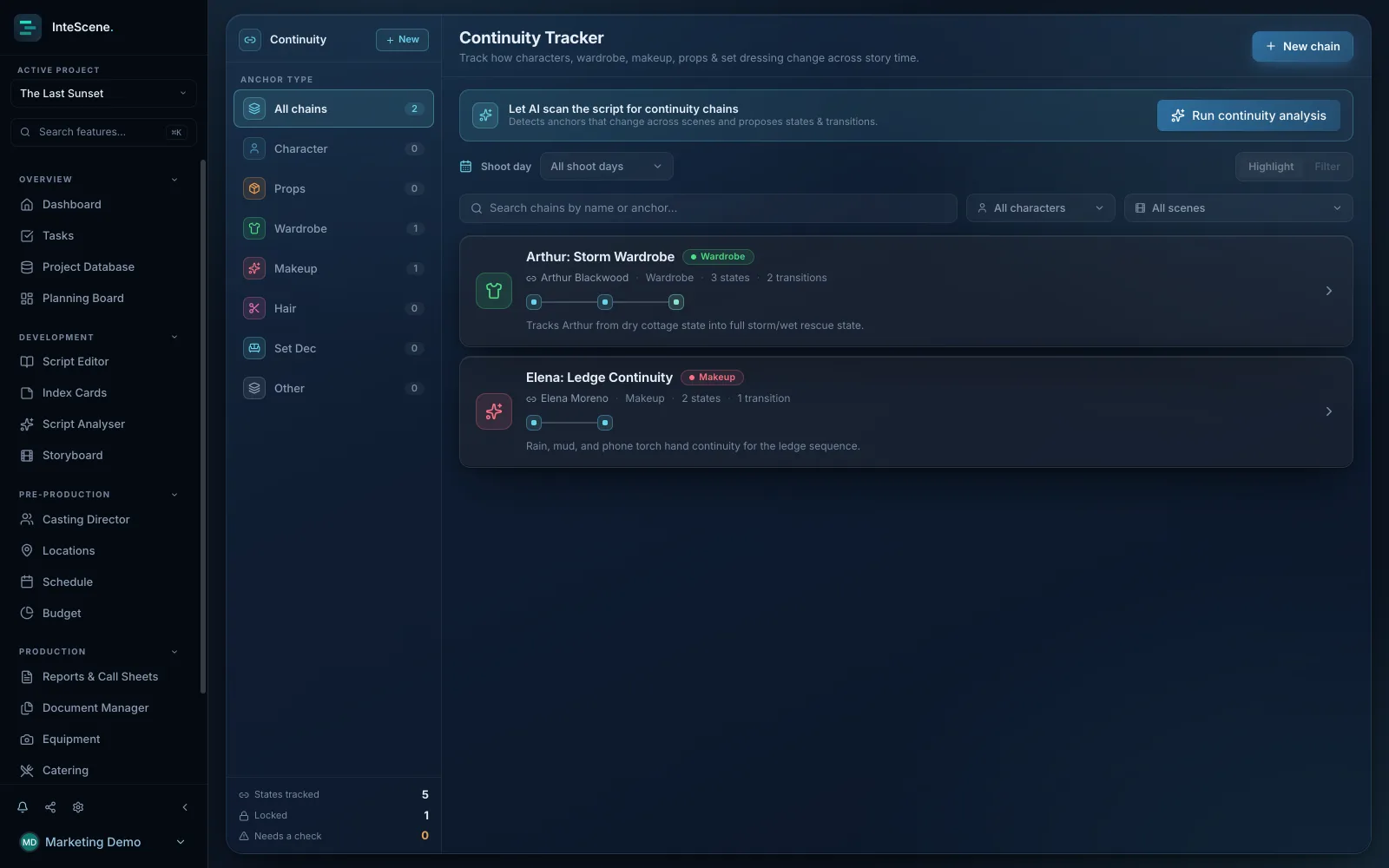This screenshot has height=868, width=1389.
Task: Click the Script Analyser sparkle icon
Action: tap(27, 424)
